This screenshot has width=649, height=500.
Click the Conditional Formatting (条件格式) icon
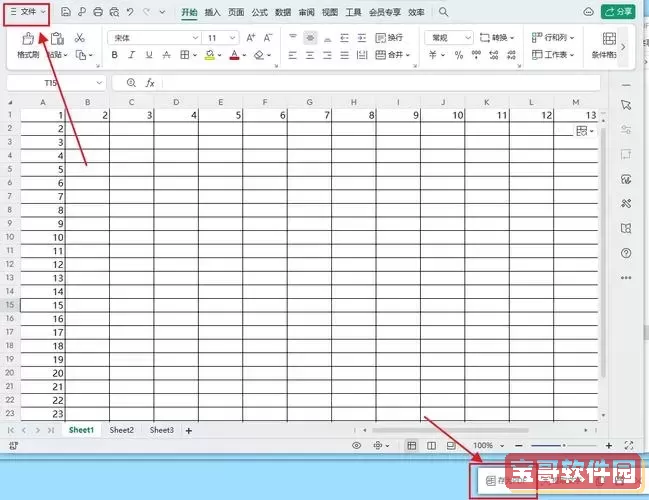pos(609,38)
